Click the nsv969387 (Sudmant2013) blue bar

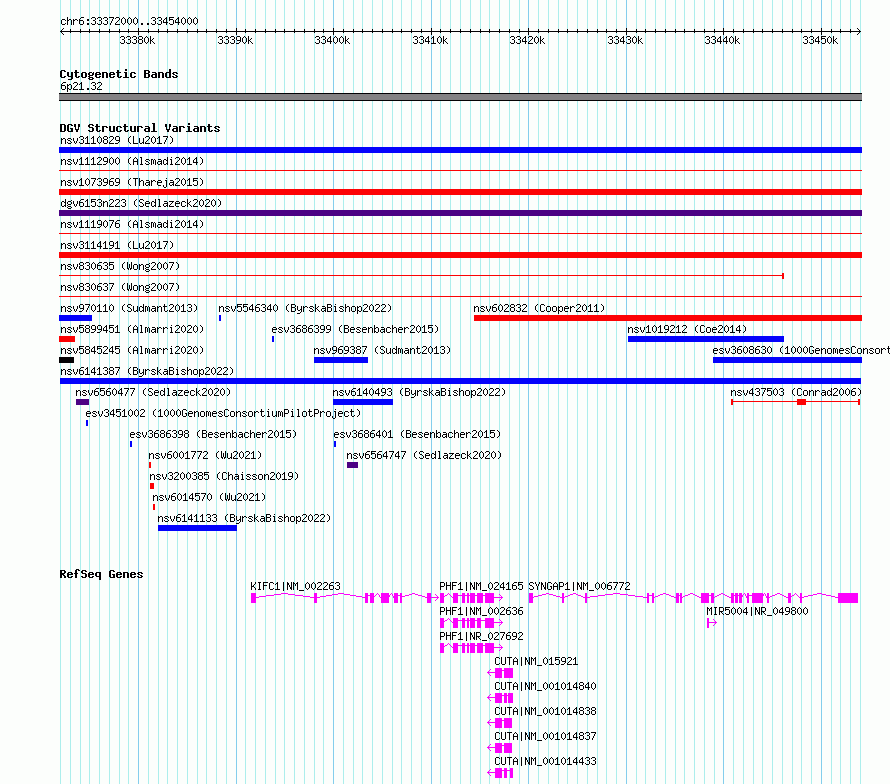pos(341,360)
